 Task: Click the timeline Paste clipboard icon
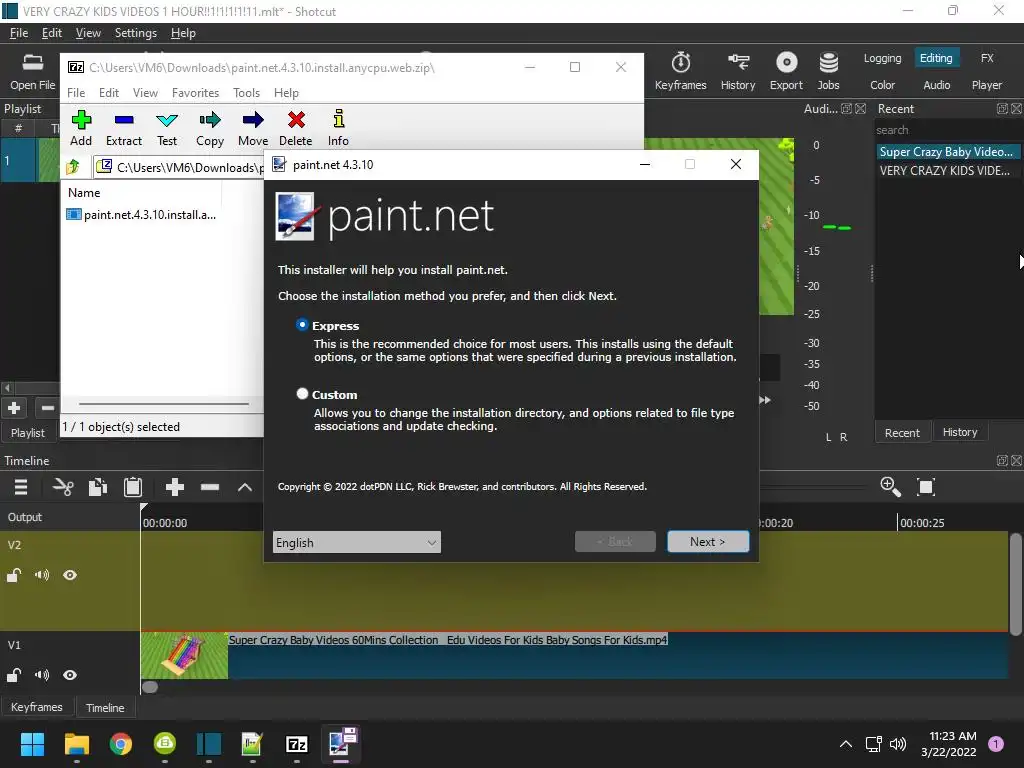133,487
